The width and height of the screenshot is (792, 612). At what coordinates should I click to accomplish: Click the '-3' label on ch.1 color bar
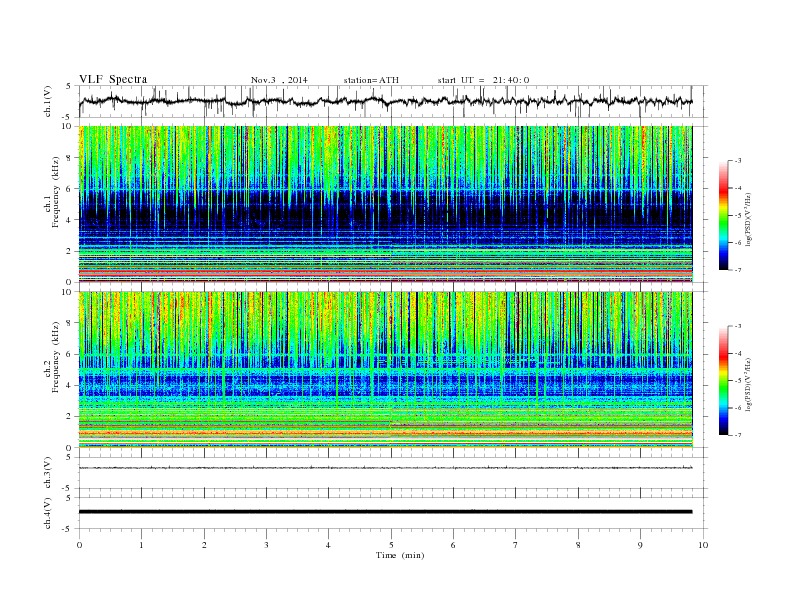737,161
